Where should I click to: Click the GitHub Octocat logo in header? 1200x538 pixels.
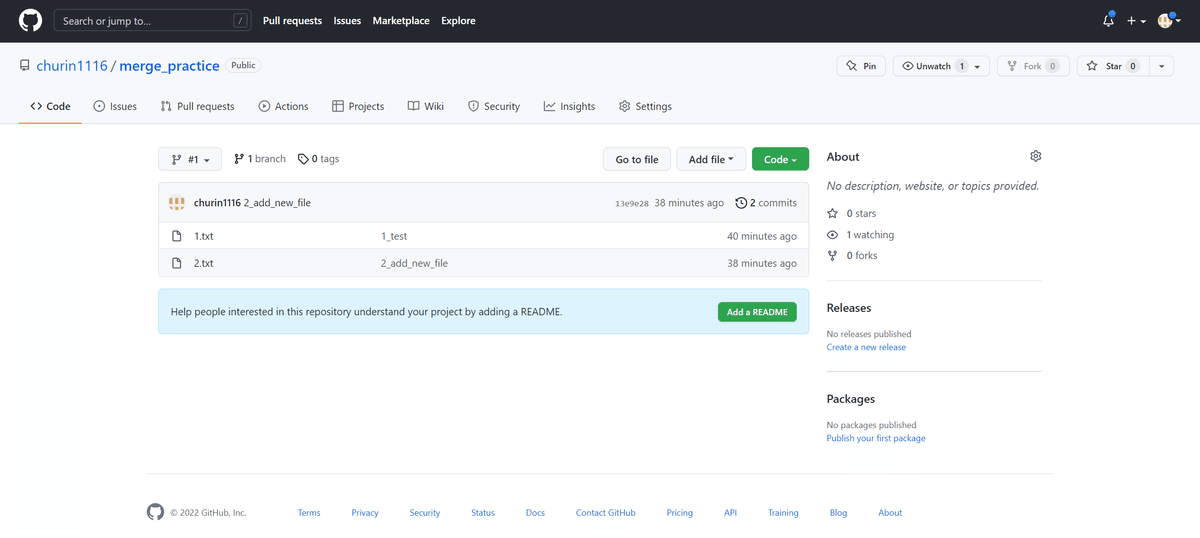30,20
